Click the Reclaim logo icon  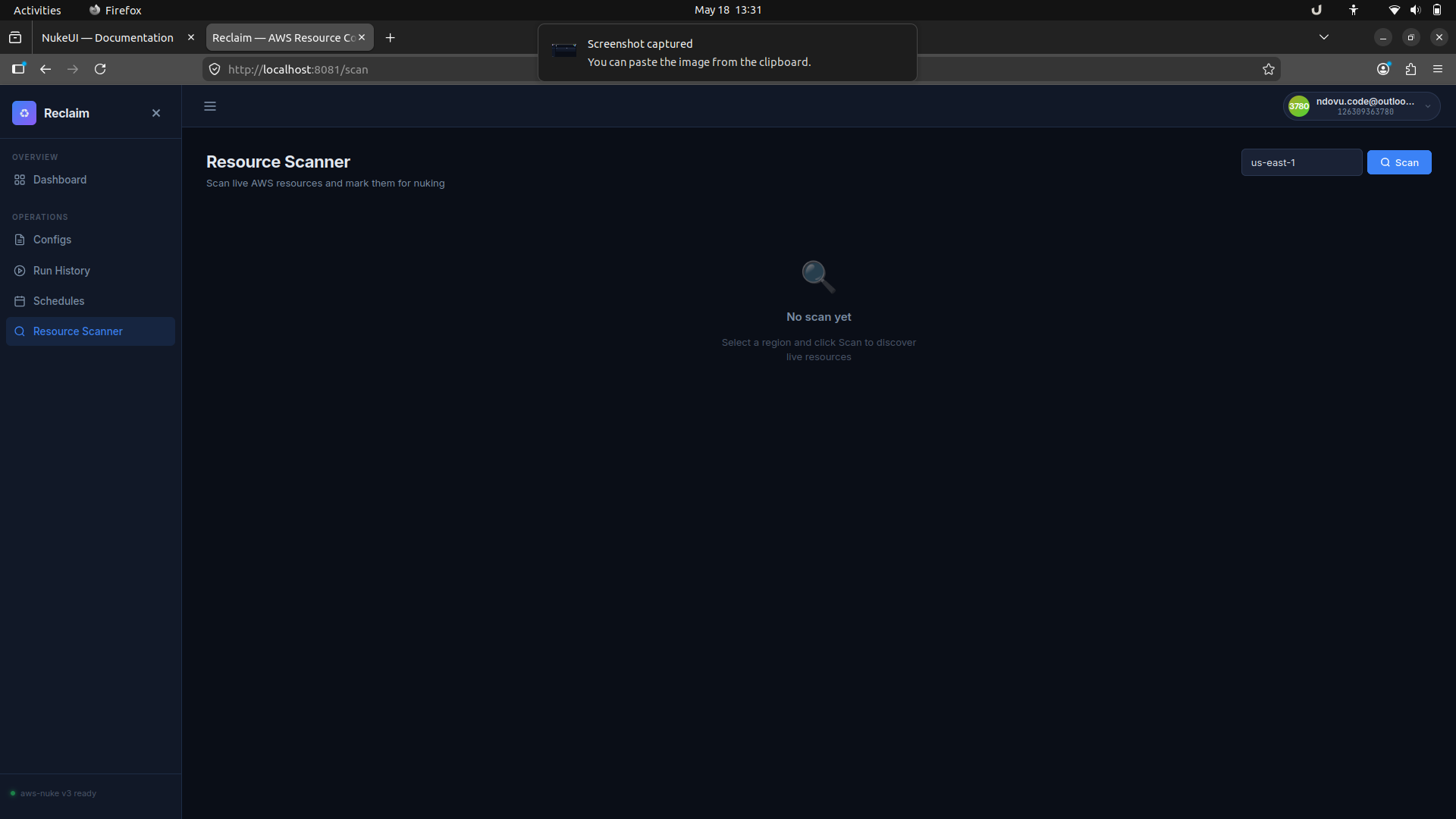[x=24, y=113]
